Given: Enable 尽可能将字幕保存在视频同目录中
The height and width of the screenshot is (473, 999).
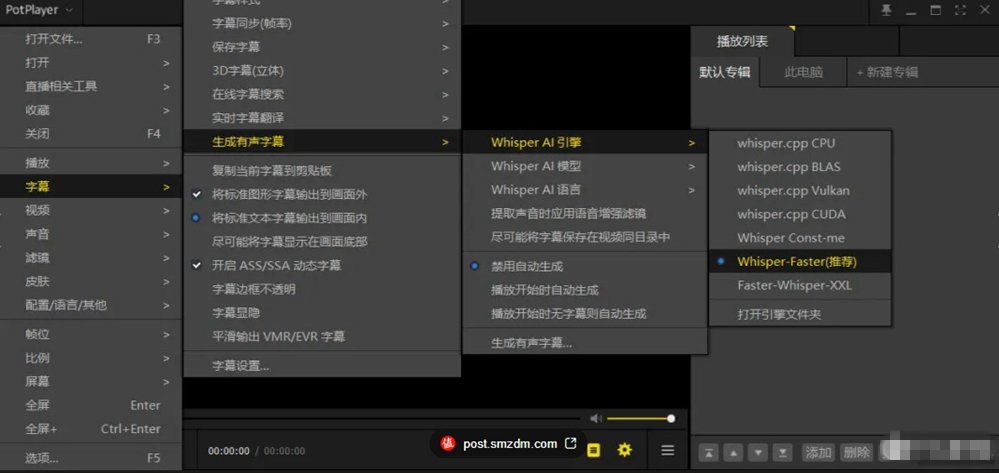Looking at the screenshot, I should point(585,237).
